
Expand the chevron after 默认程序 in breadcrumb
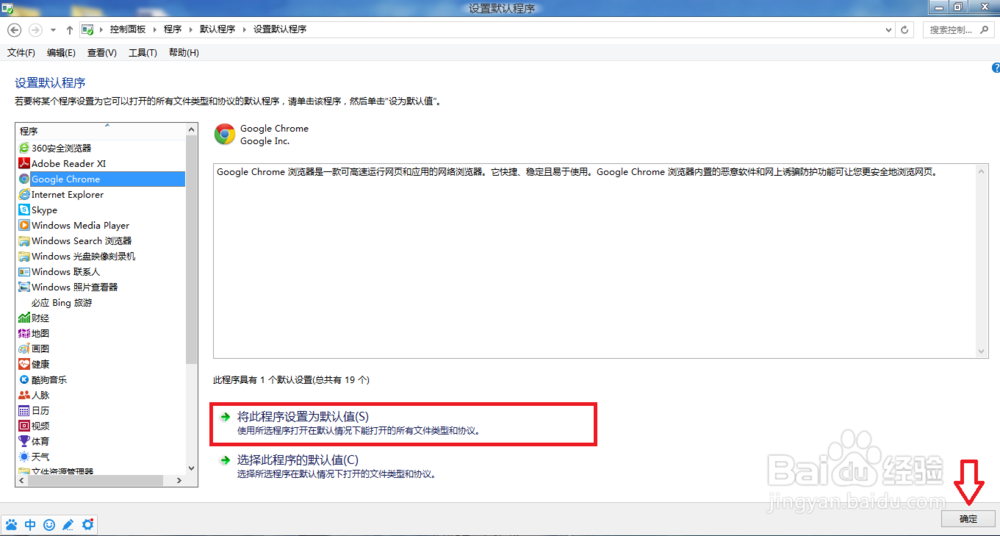click(x=245, y=30)
